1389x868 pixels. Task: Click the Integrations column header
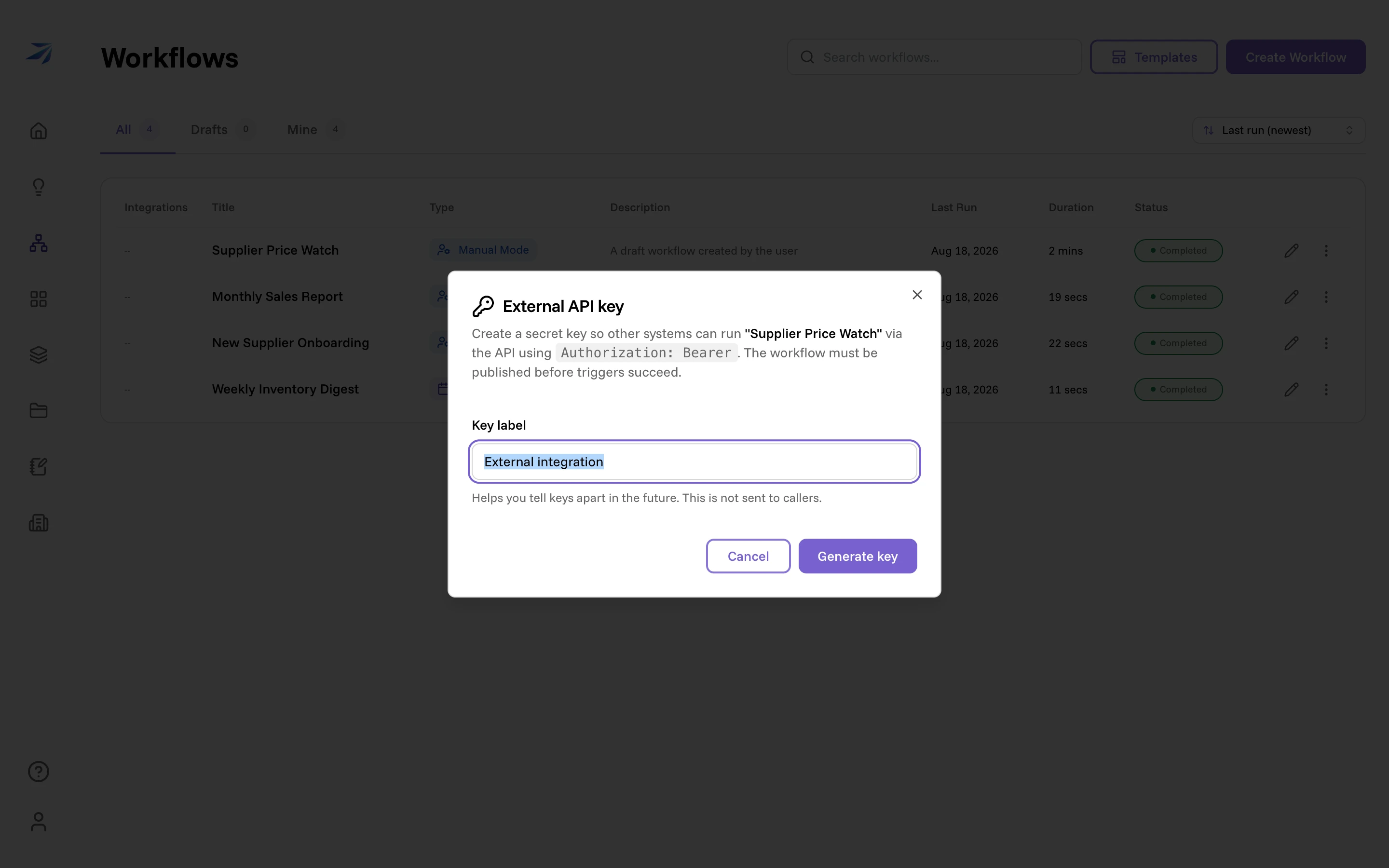pyautogui.click(x=156, y=207)
